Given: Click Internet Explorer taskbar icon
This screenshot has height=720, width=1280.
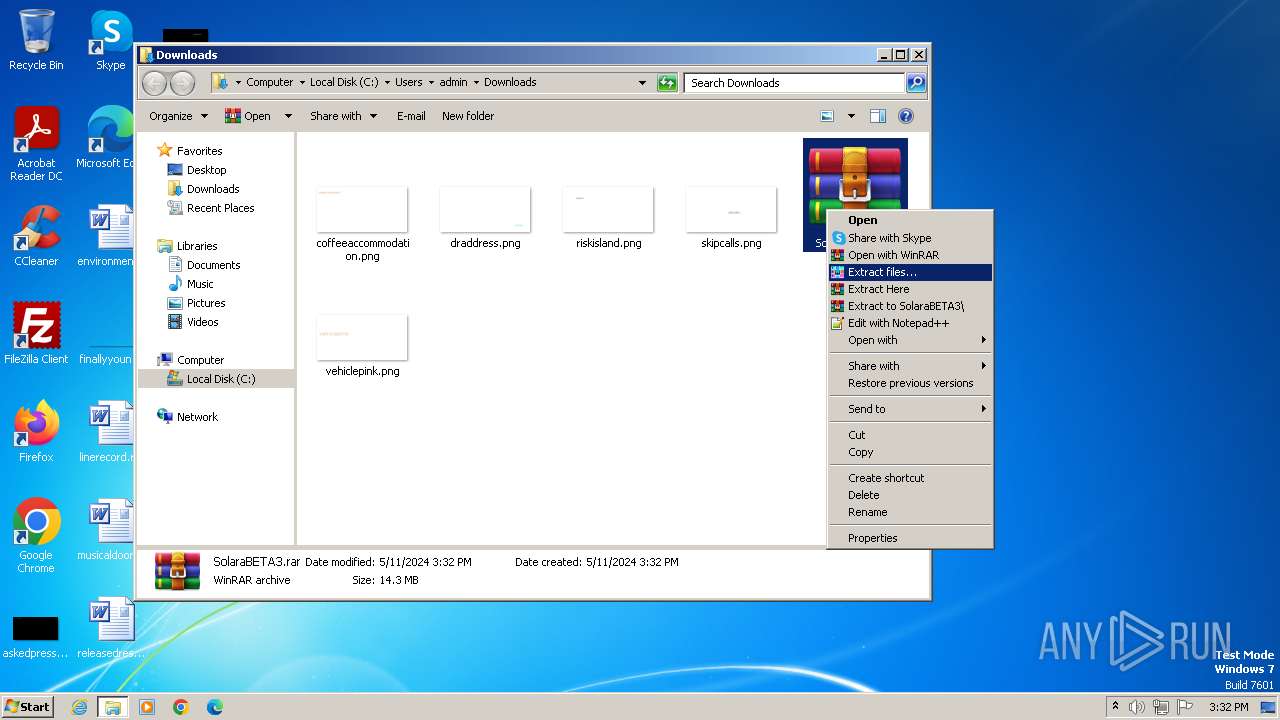Looking at the screenshot, I should click(x=79, y=707).
